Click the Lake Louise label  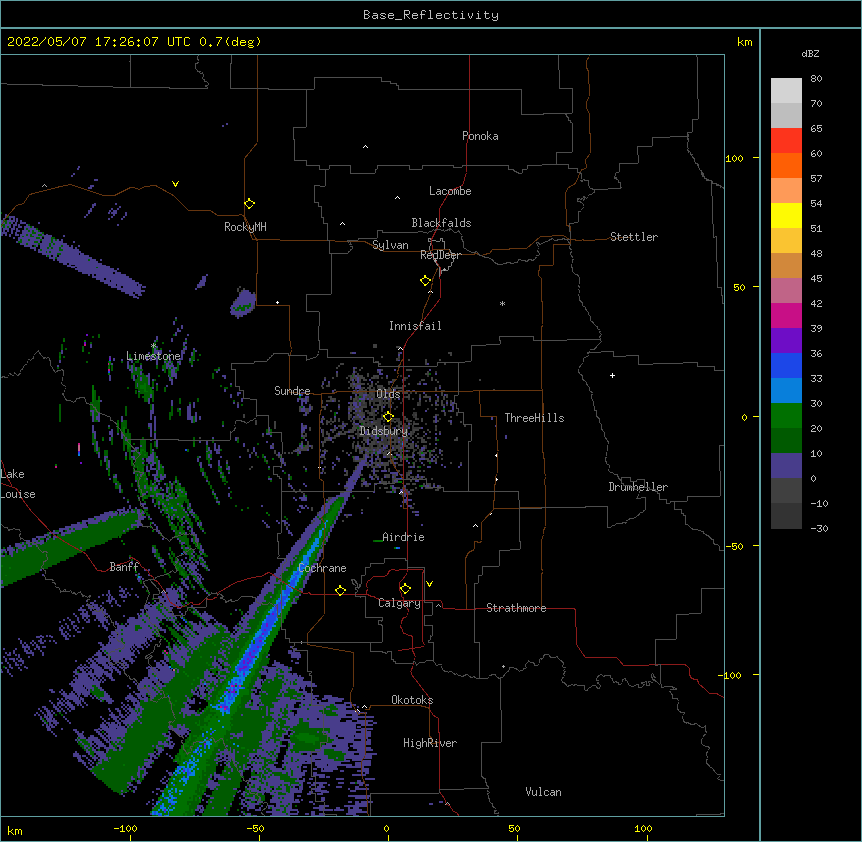click(x=18, y=484)
